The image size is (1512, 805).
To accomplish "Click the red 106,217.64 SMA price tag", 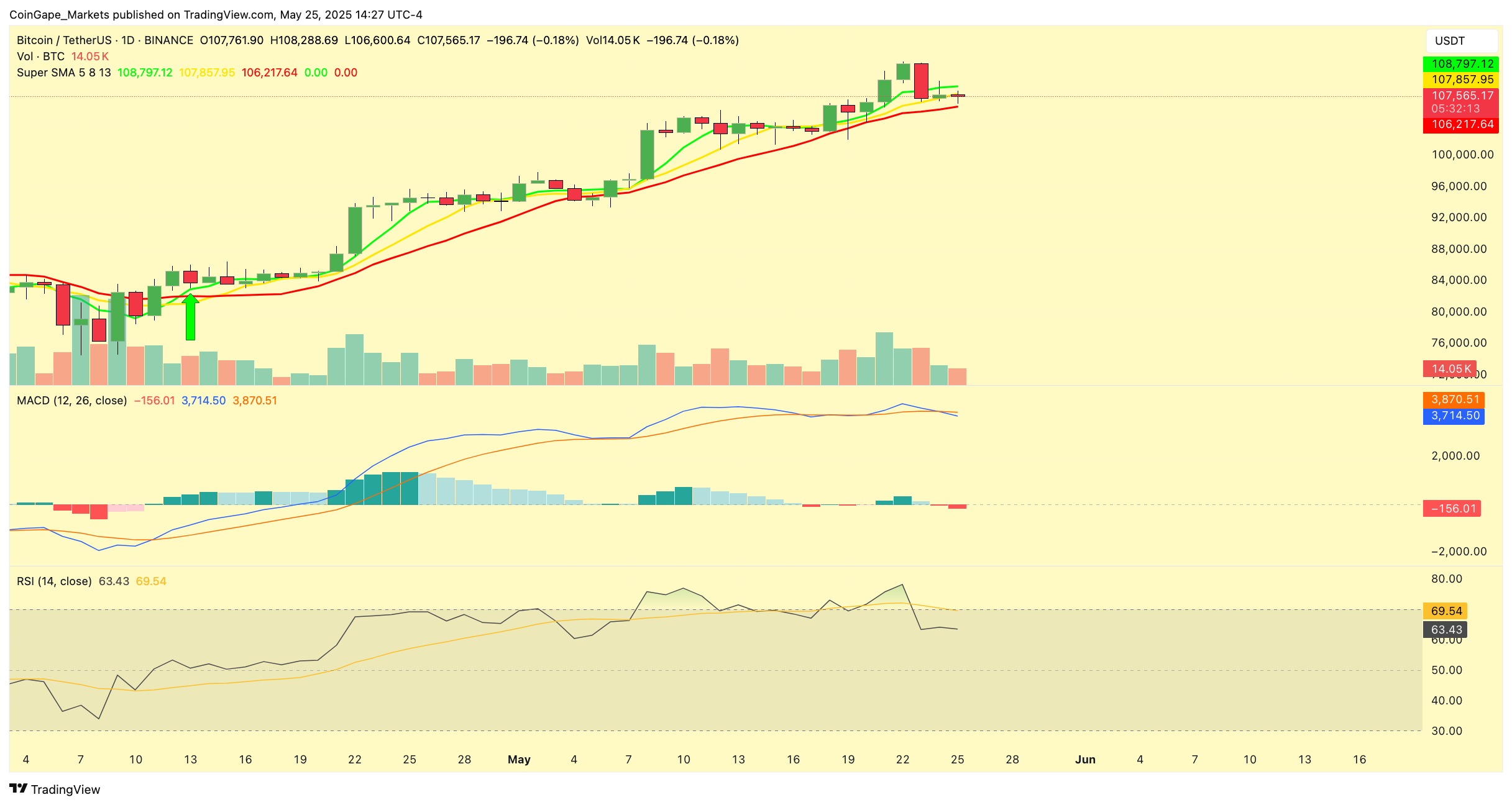I will click(x=1460, y=125).
